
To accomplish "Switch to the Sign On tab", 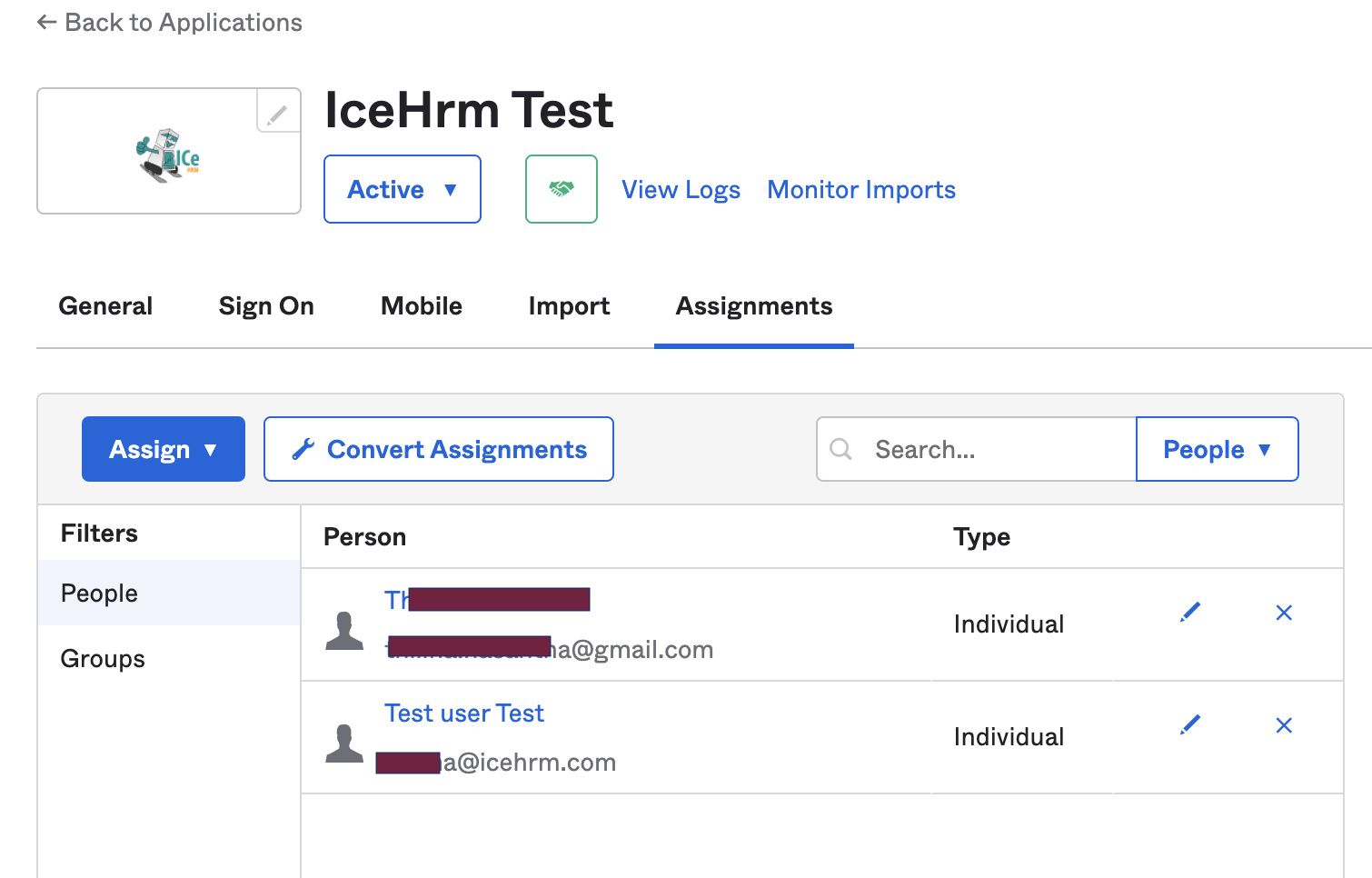I will pyautogui.click(x=265, y=306).
